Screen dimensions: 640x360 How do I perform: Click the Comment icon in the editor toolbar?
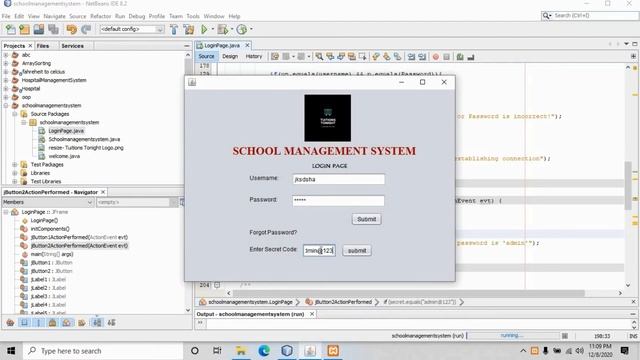460,57
